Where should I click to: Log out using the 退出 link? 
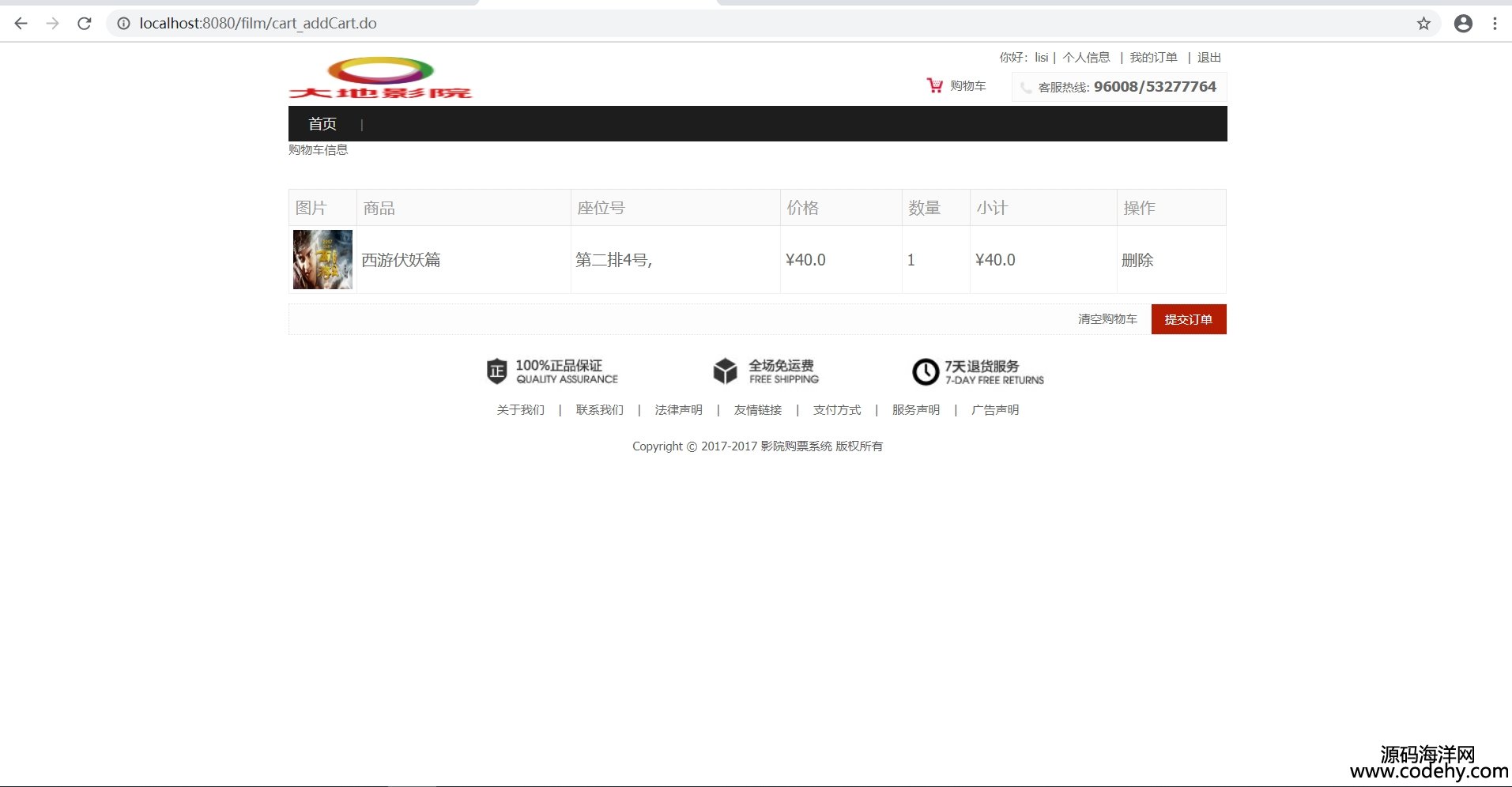pyautogui.click(x=1208, y=58)
